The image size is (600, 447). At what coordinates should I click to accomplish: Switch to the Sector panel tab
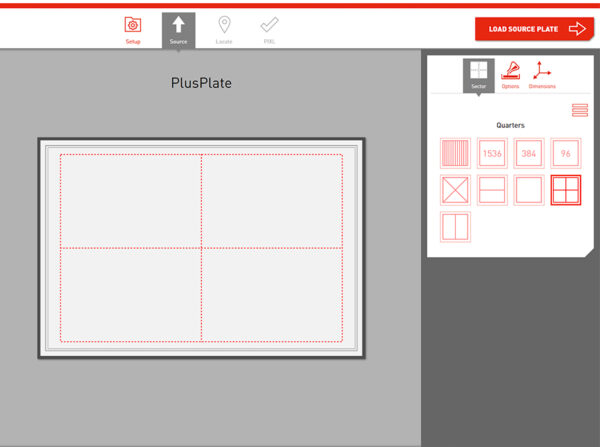tap(478, 75)
